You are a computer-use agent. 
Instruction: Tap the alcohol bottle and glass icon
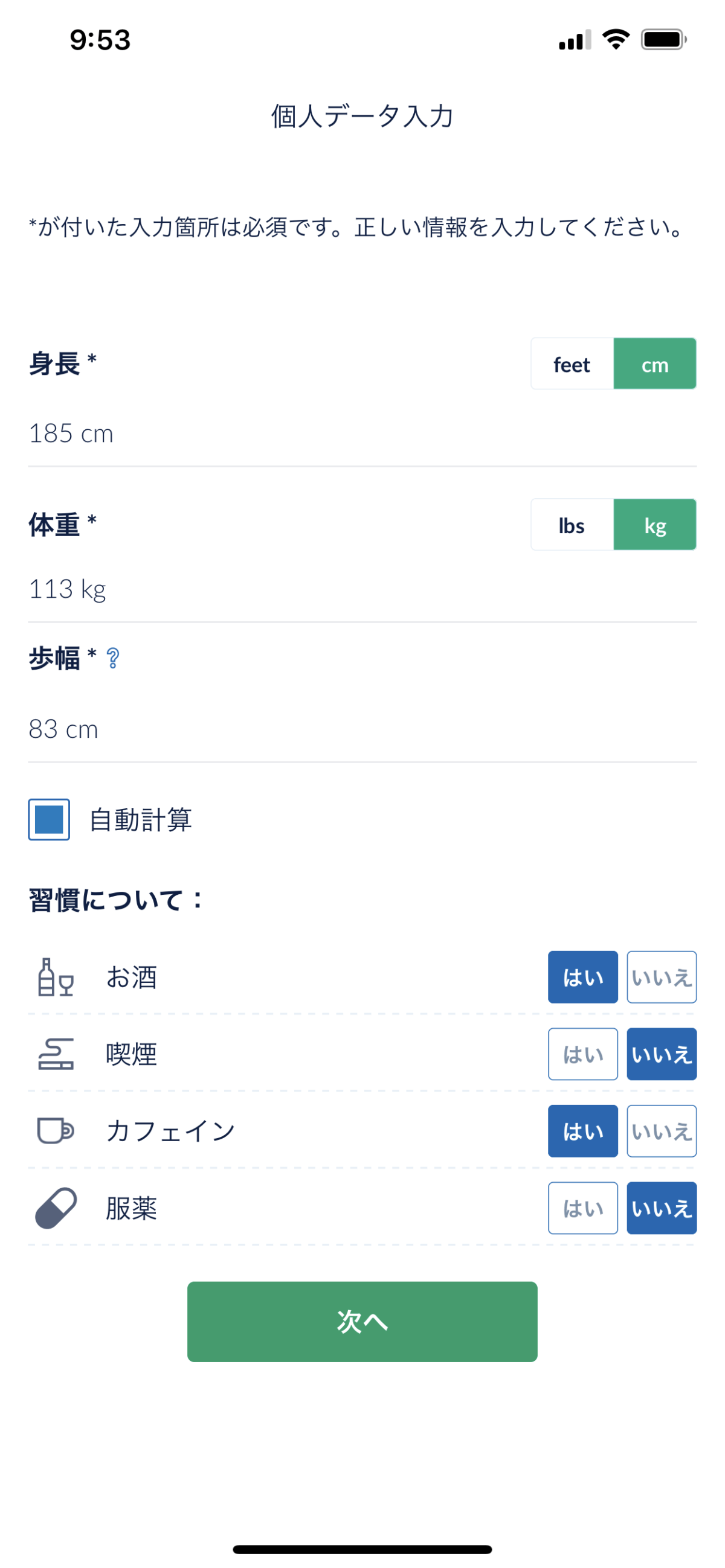(x=56, y=977)
